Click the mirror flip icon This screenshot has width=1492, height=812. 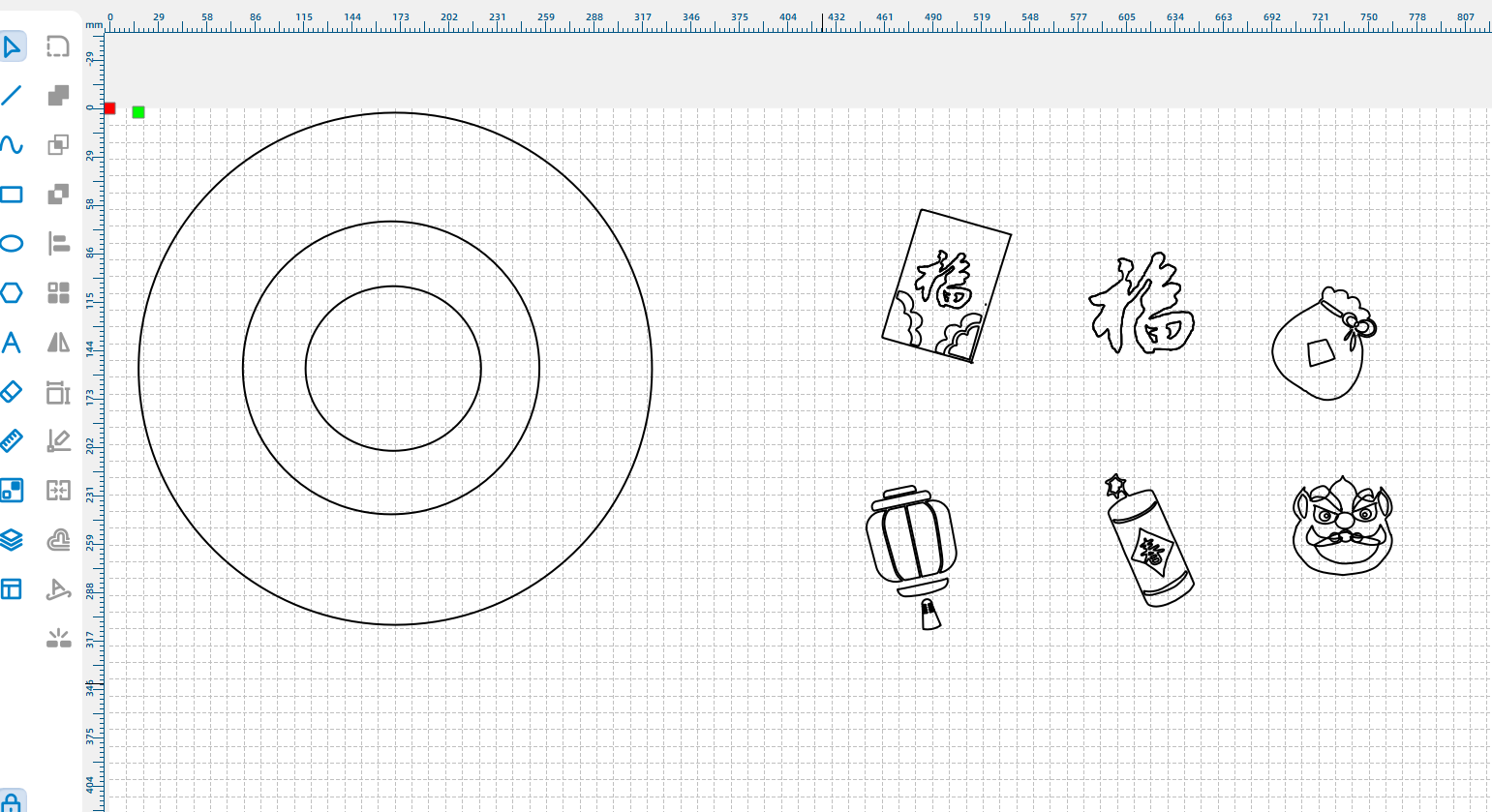(x=59, y=343)
